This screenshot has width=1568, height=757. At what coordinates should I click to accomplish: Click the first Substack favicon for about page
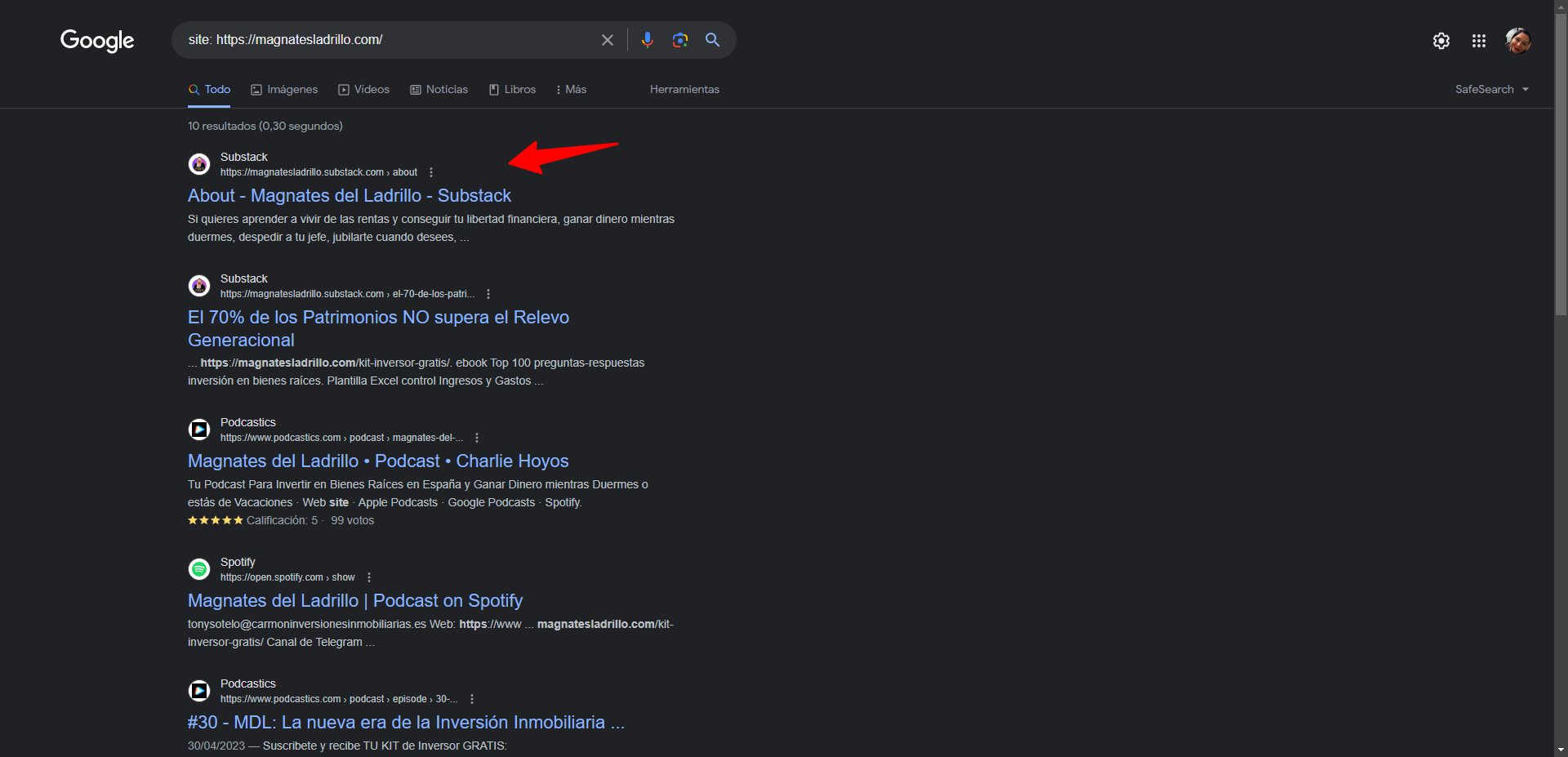[x=199, y=164]
